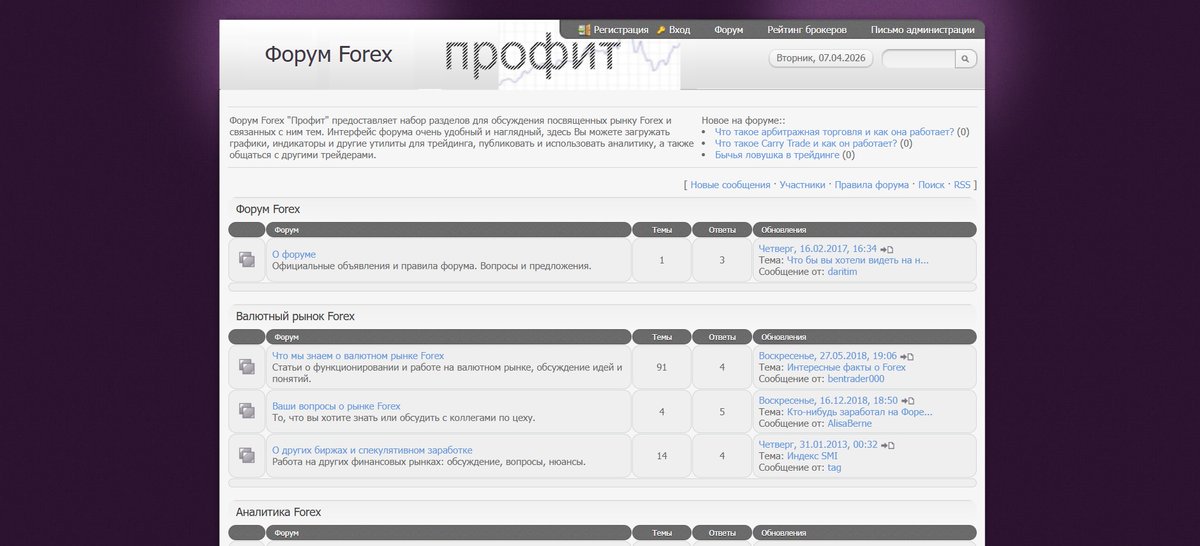The width and height of the screenshot is (1200, 546).
Task: Open Рейтинг брокеров menu item
Action: 807,30
